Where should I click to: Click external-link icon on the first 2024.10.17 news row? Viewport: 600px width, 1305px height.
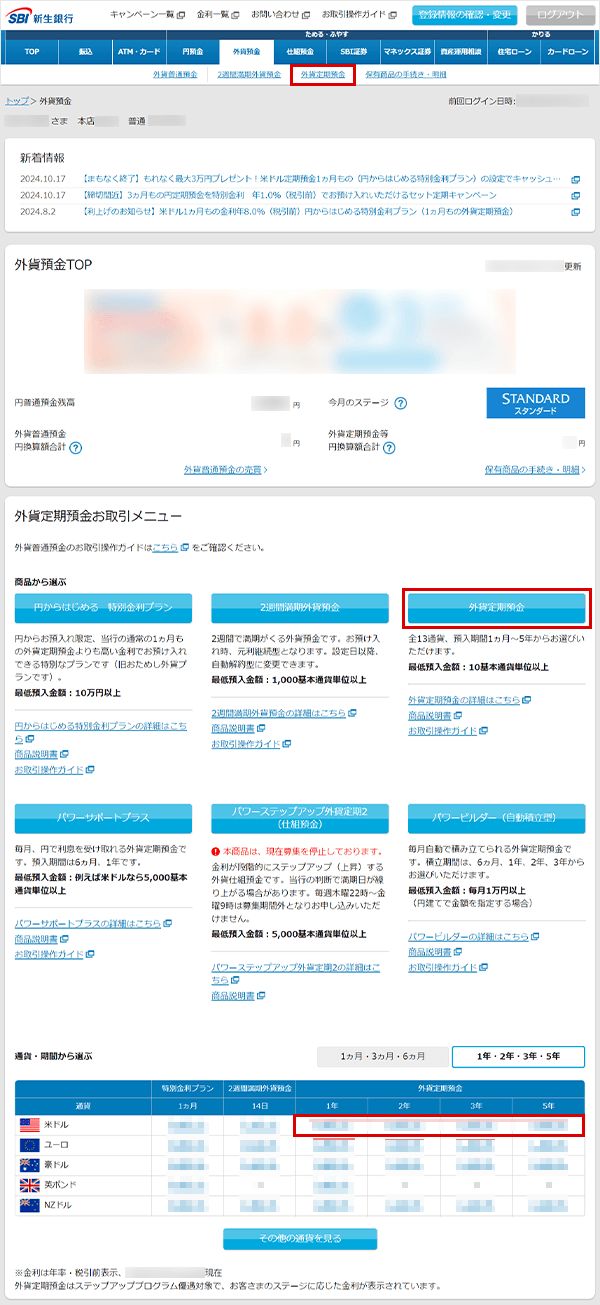[x=576, y=180]
